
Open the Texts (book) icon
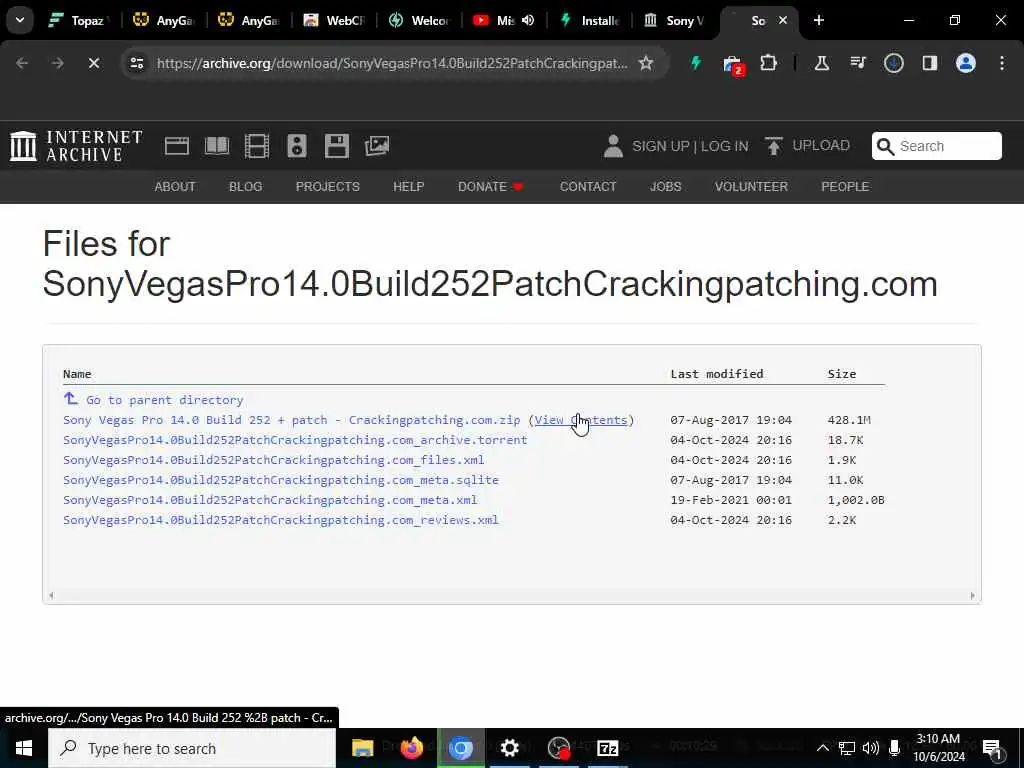coord(217,146)
